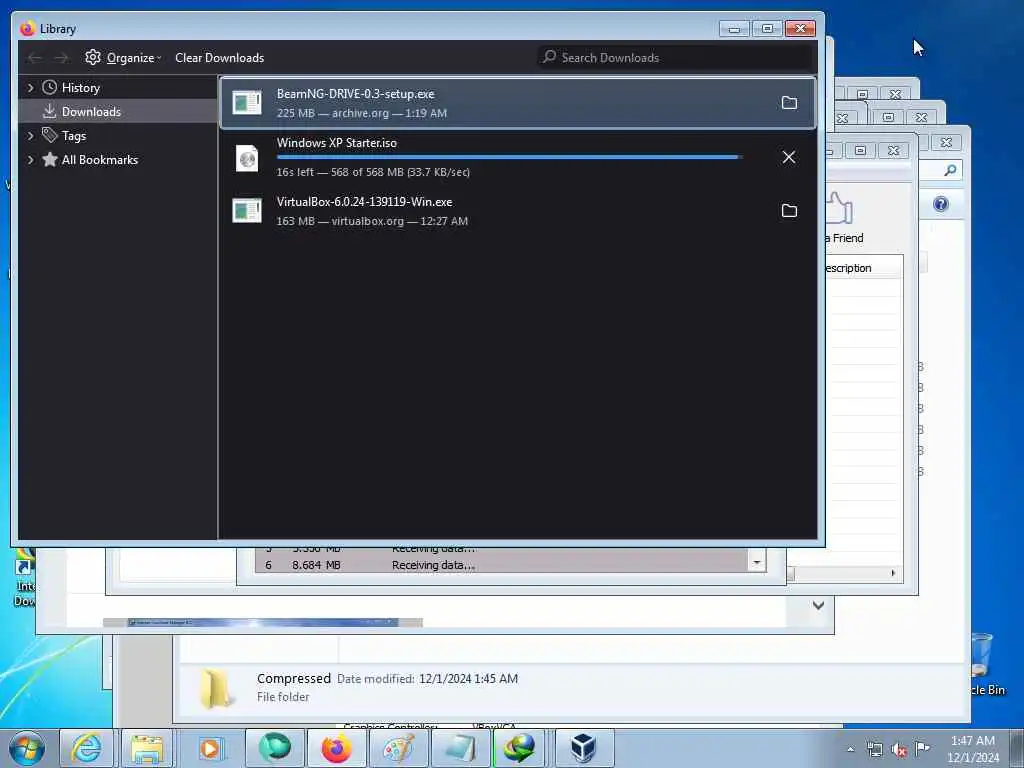Click the Compressed folder name in details pane
The height and width of the screenshot is (768, 1024).
[293, 679]
